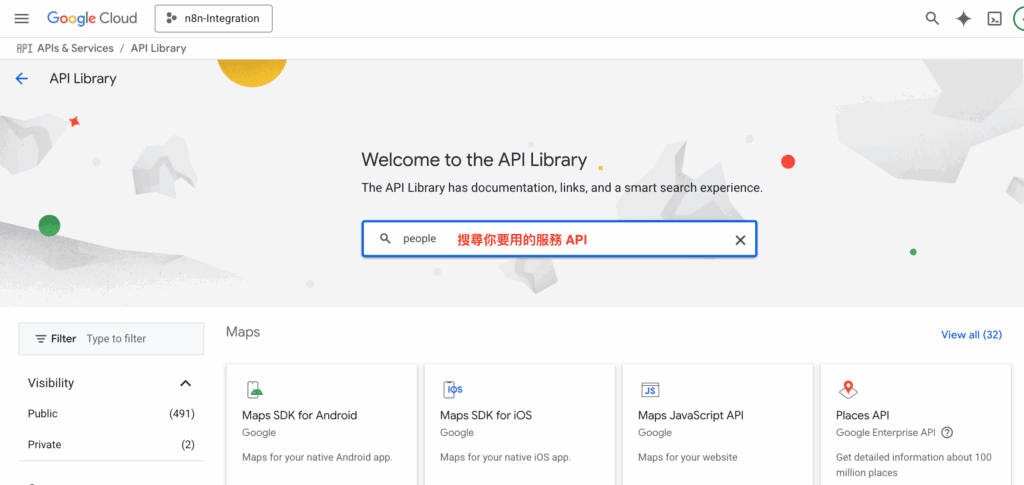This screenshot has height=485, width=1024.
Task: Click the Type to filter input
Action: [x=140, y=339]
